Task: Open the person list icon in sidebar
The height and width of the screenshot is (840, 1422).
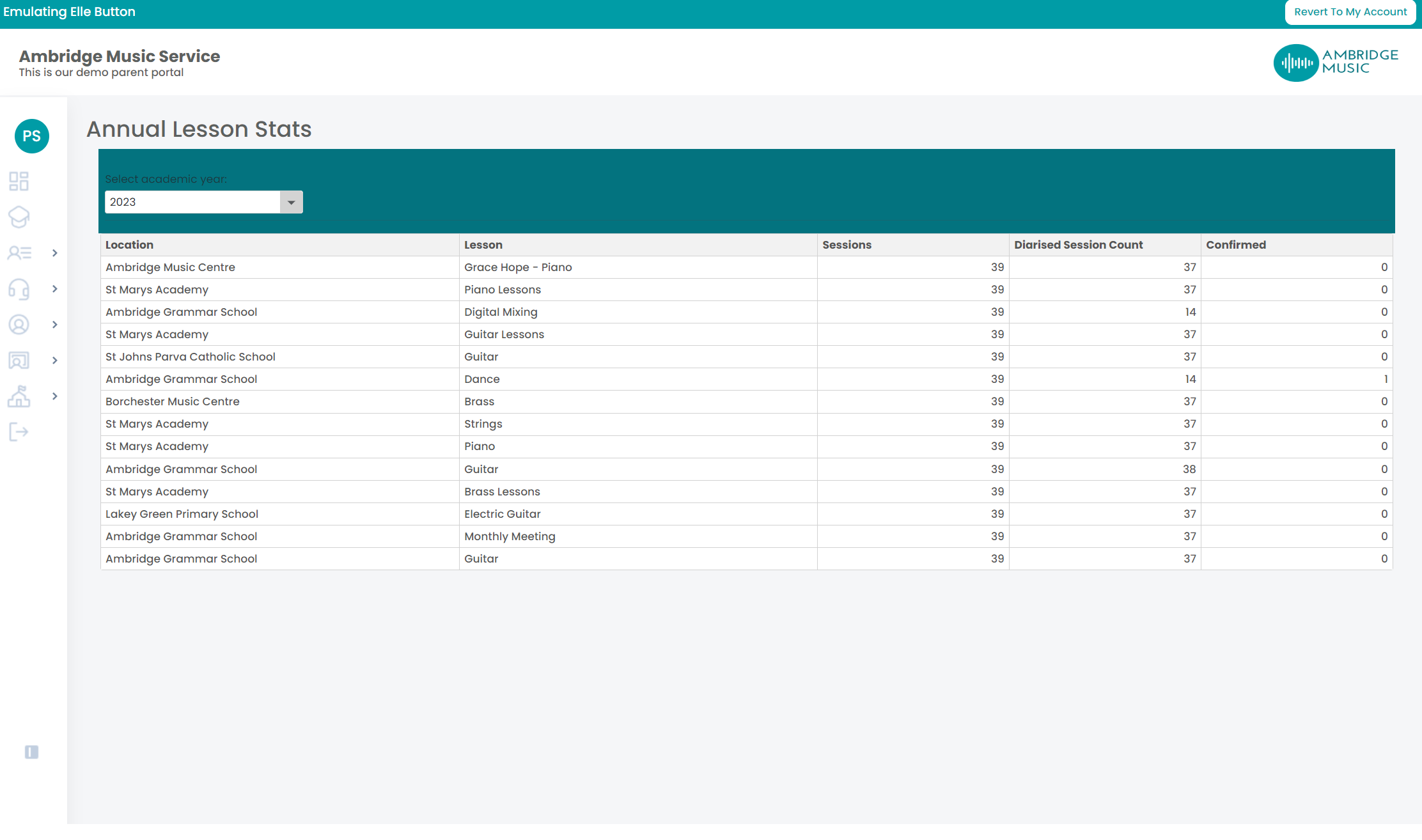Action: pyautogui.click(x=19, y=253)
